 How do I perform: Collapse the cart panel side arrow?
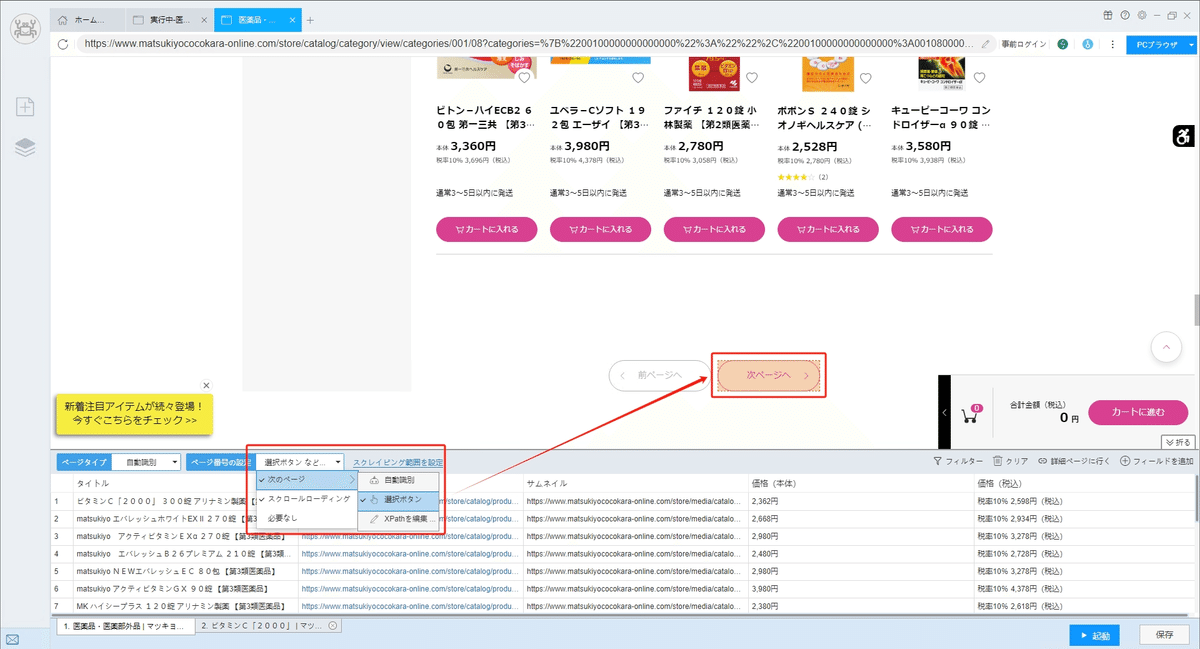click(945, 412)
